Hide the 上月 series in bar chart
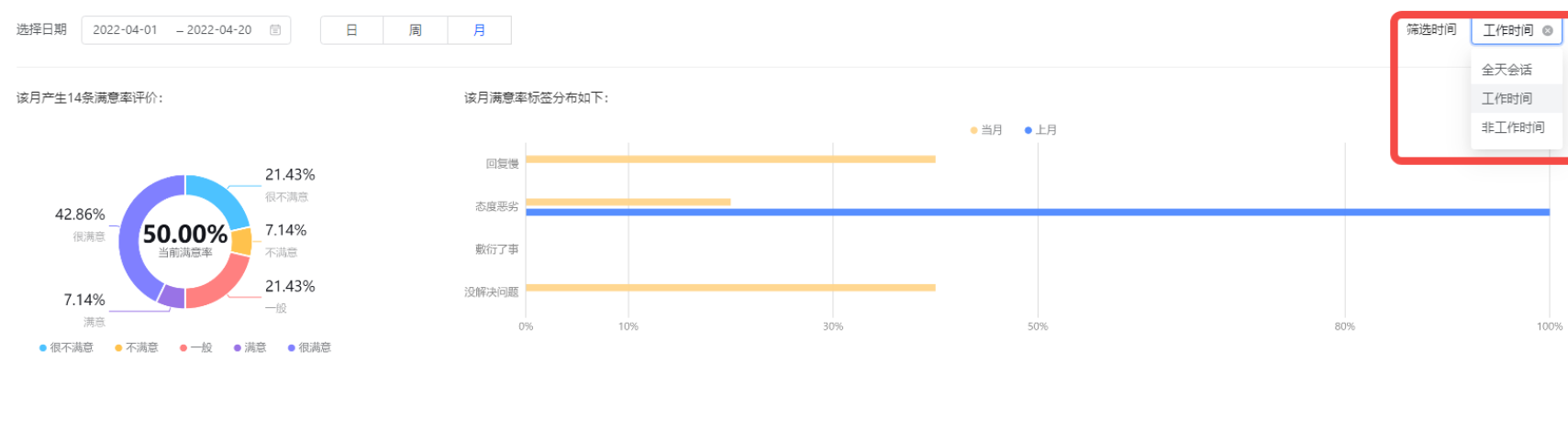This screenshot has height=440, width=1568. [1041, 130]
